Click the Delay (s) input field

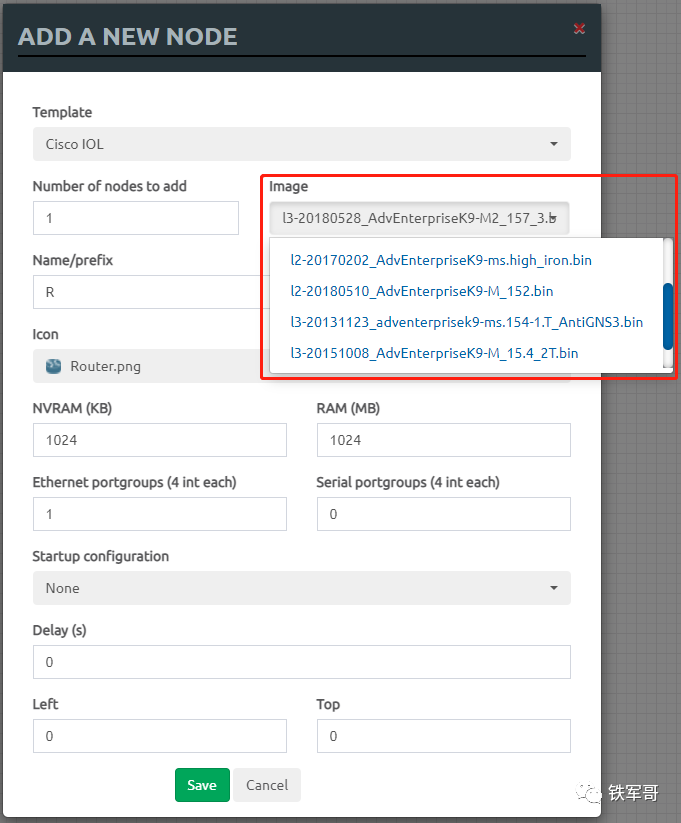301,662
